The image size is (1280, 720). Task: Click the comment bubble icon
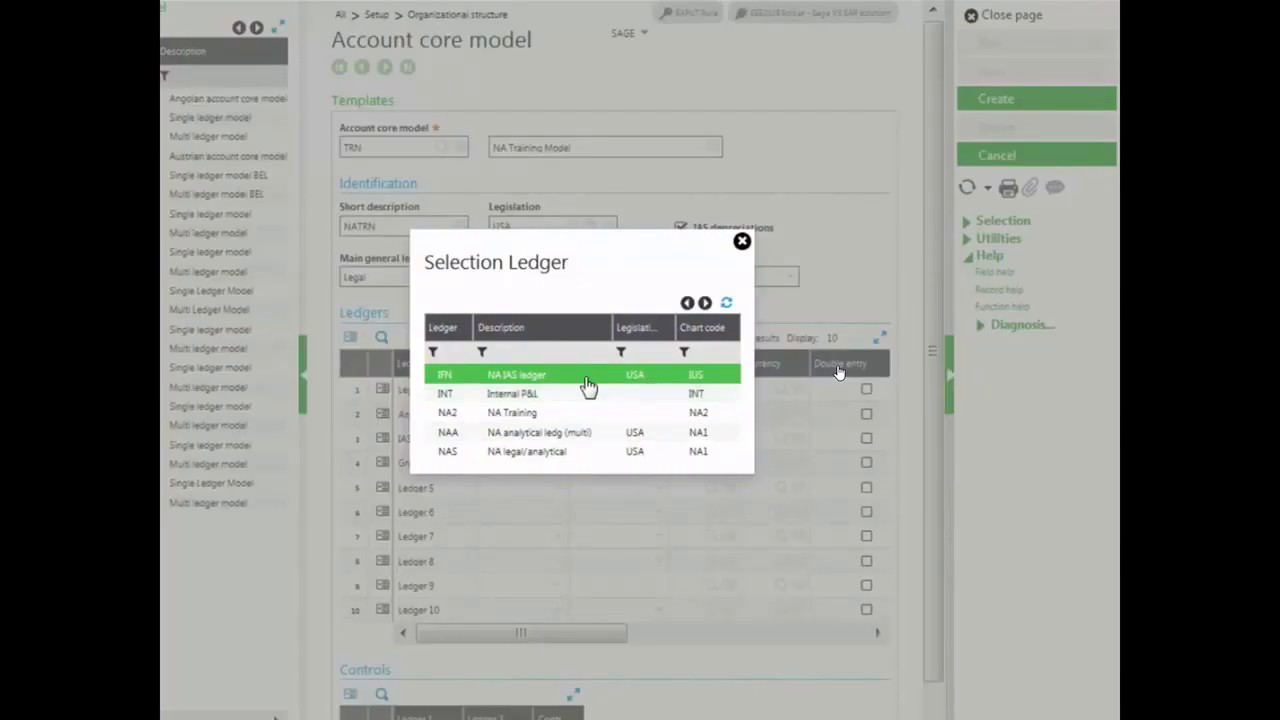[x=1055, y=187]
